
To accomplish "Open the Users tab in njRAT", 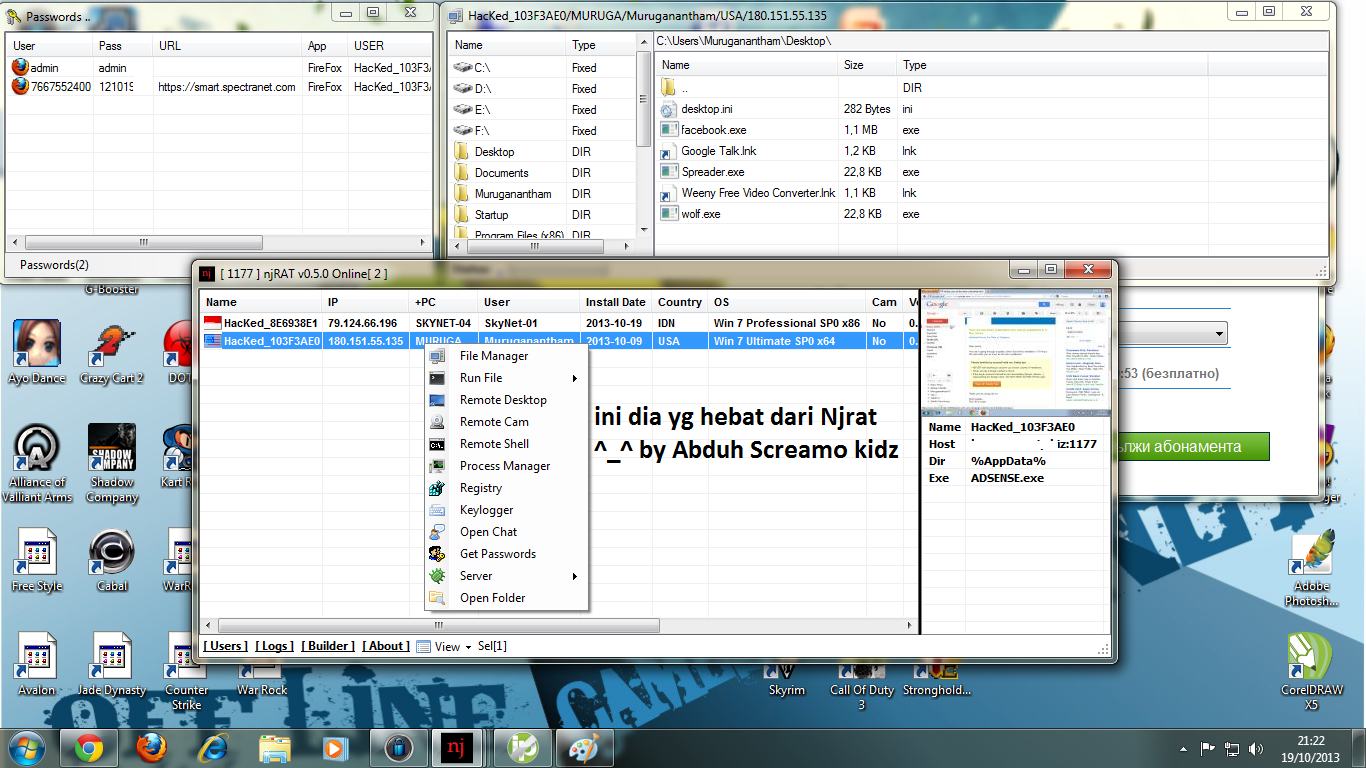I will [226, 646].
